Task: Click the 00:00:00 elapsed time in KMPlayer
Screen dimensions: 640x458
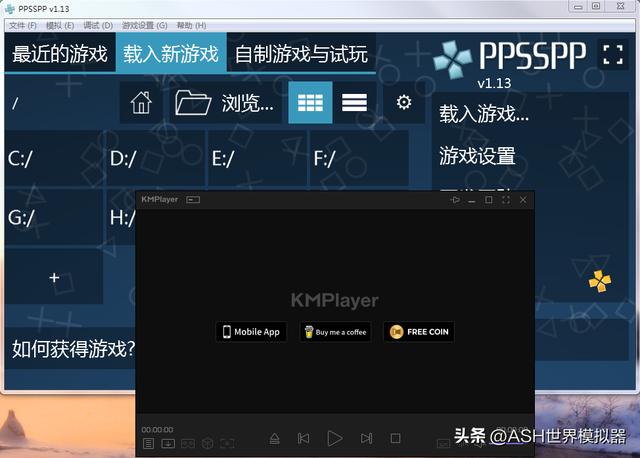Action: point(158,430)
